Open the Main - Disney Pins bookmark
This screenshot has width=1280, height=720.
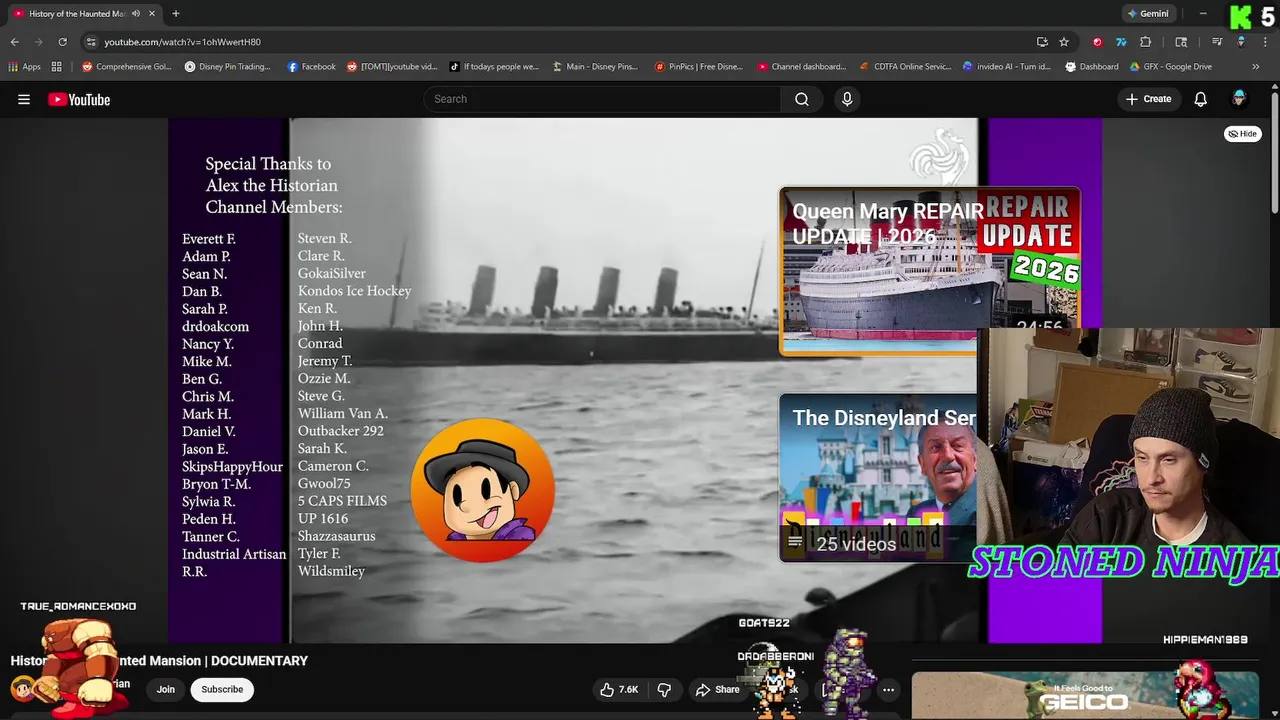click(595, 67)
